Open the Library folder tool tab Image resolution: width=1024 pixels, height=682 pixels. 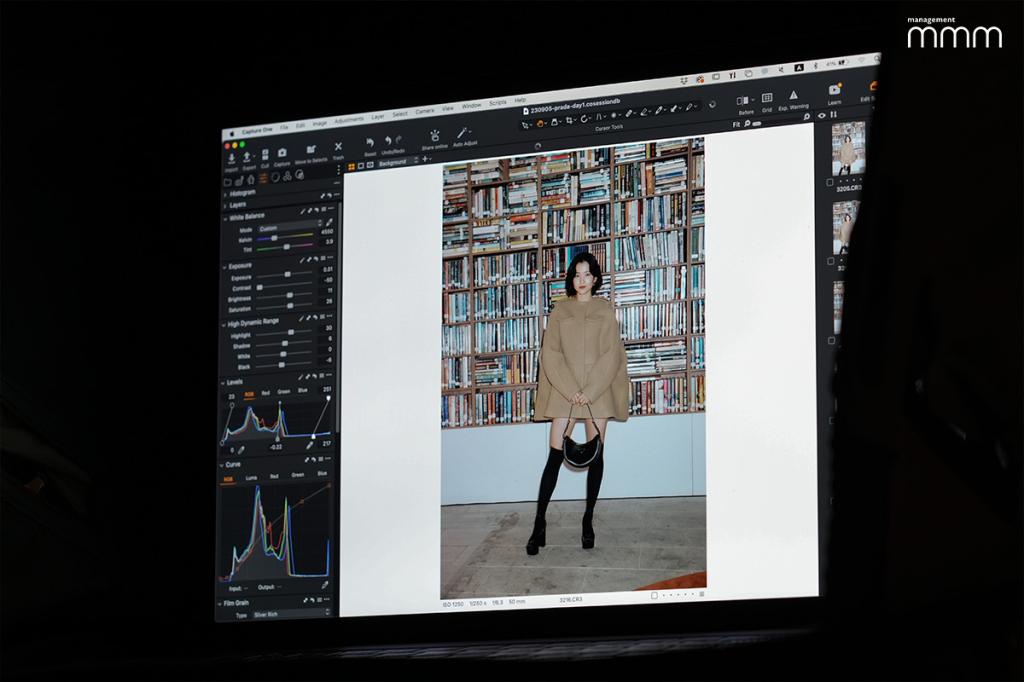click(228, 182)
